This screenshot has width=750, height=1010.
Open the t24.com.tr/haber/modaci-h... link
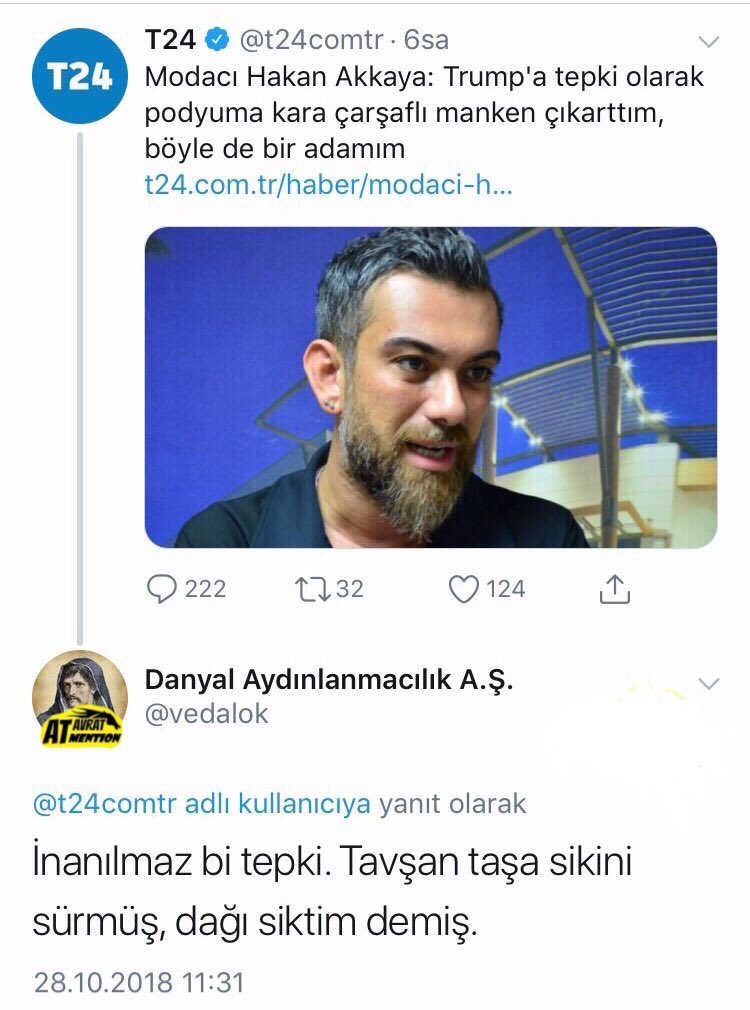pyautogui.click(x=329, y=185)
